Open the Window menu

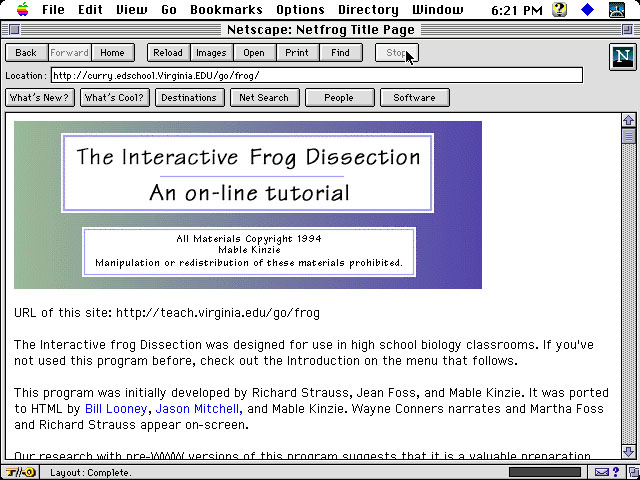click(438, 10)
